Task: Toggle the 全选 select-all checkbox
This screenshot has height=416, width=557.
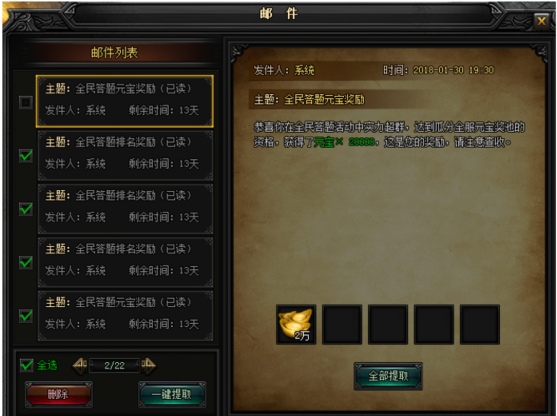Action: [x=26, y=365]
